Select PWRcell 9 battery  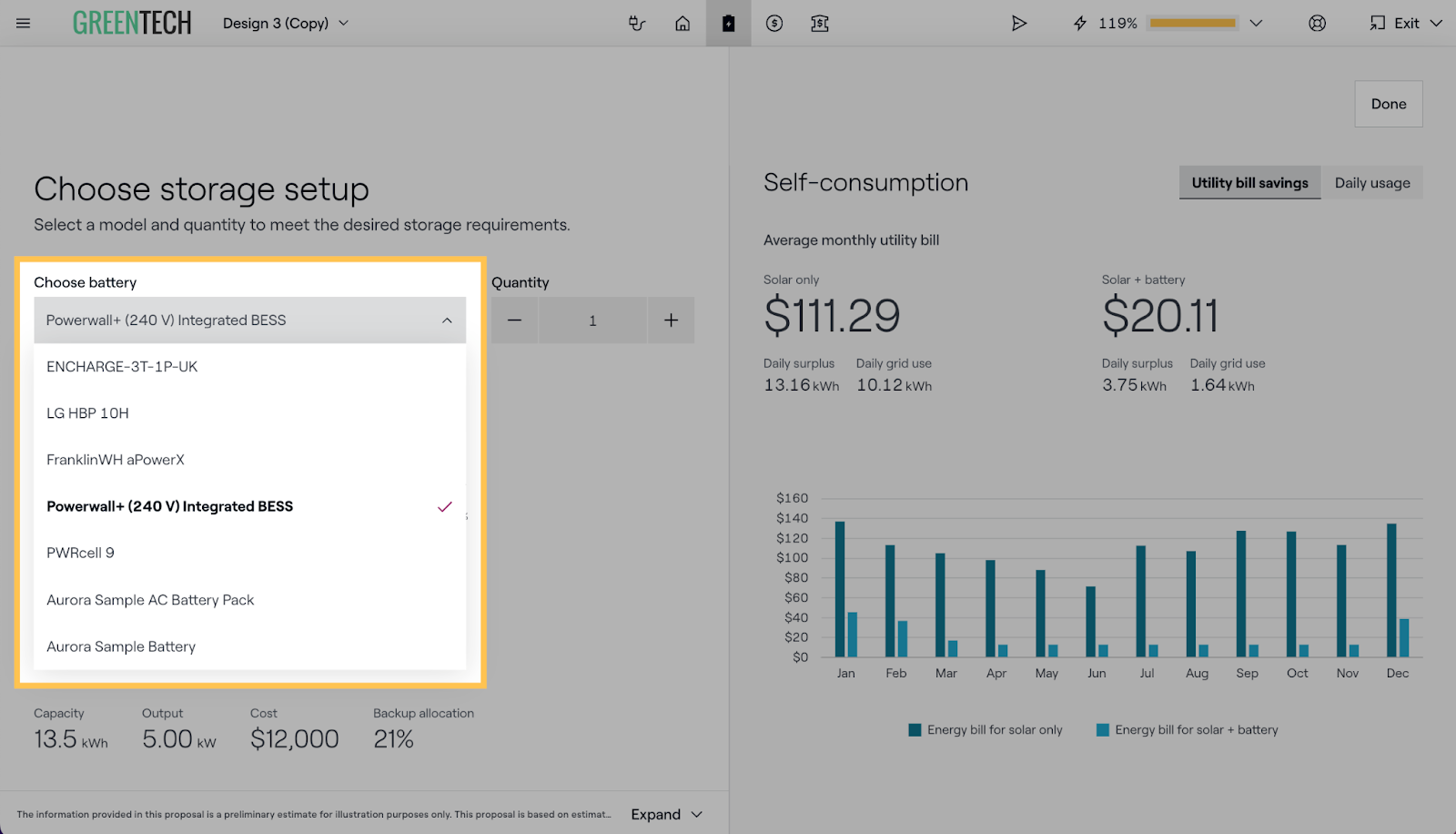pos(249,553)
